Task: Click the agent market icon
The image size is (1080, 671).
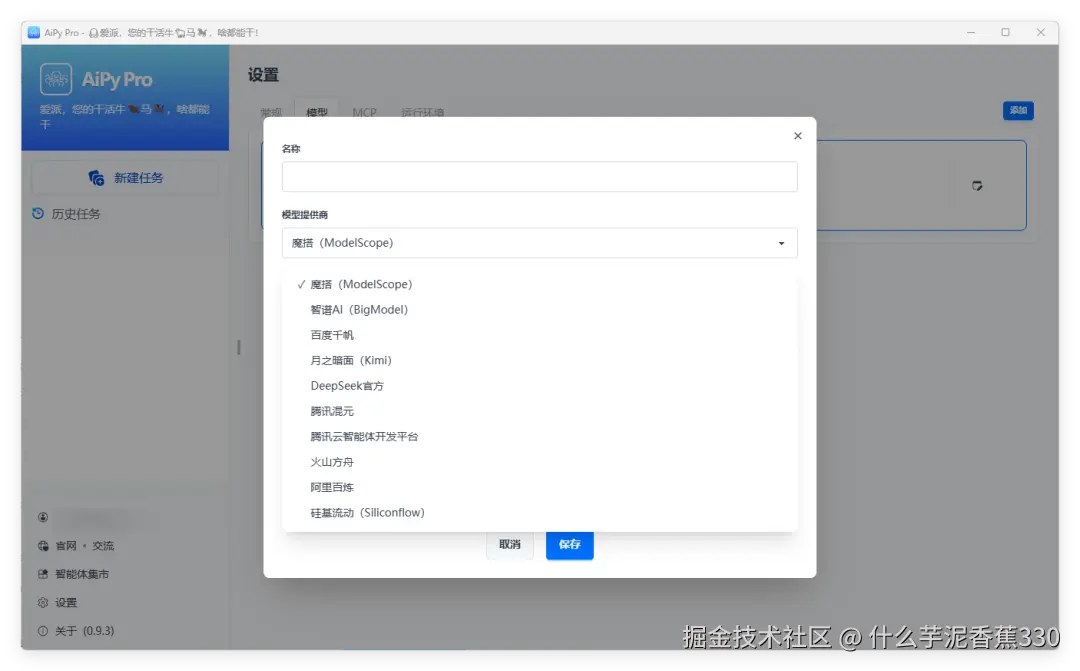Action: click(x=43, y=574)
